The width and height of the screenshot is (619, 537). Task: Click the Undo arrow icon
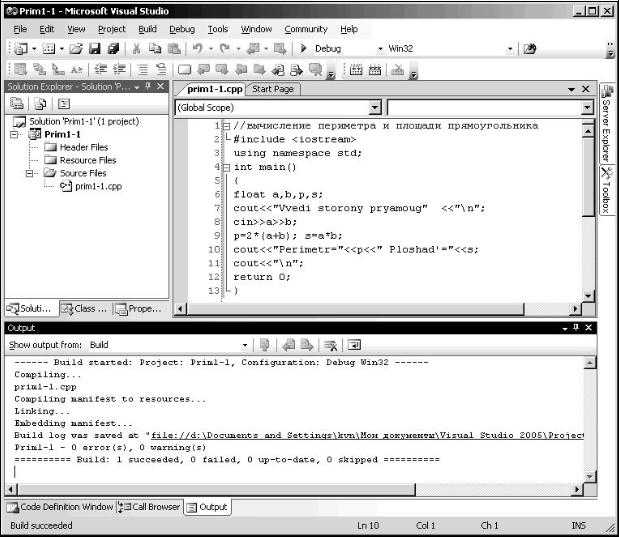tap(198, 49)
